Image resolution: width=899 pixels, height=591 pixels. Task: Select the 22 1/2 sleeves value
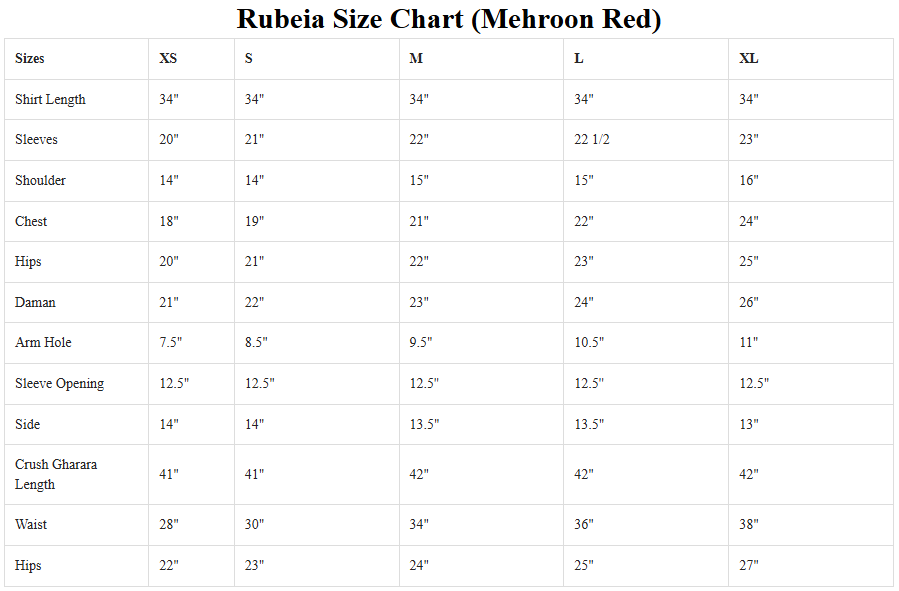click(x=592, y=140)
